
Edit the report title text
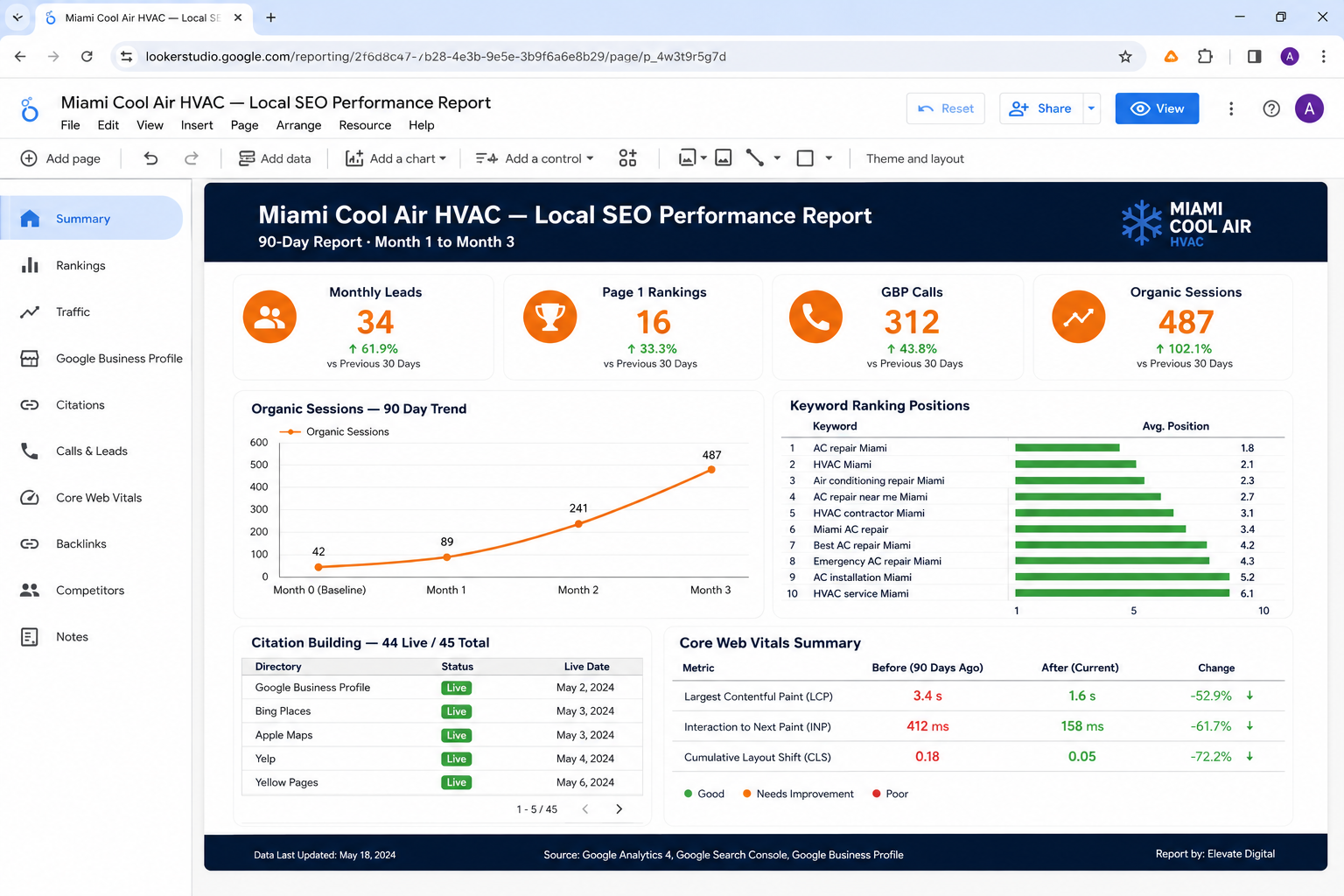(x=276, y=102)
